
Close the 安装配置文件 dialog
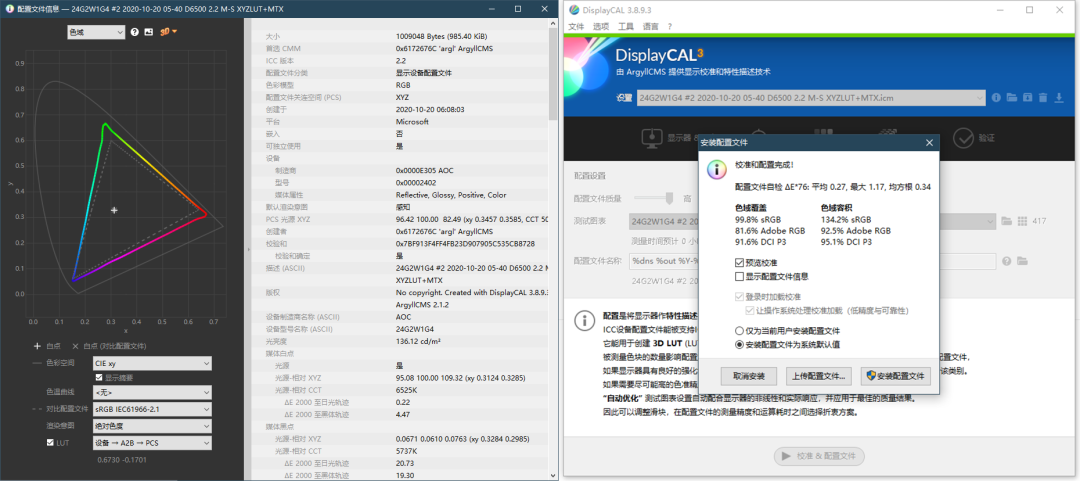(929, 142)
